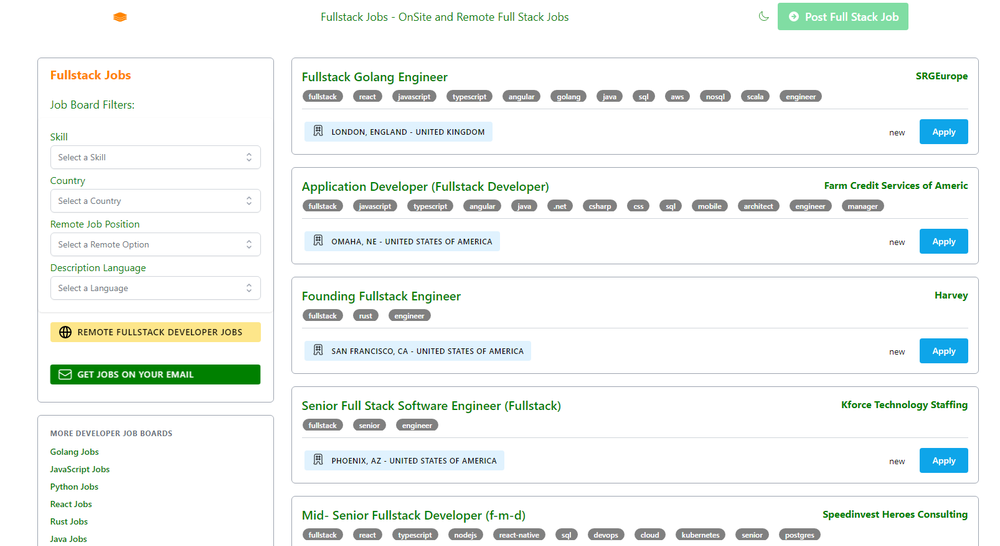Toggle dark mode moon icon

click(x=763, y=17)
